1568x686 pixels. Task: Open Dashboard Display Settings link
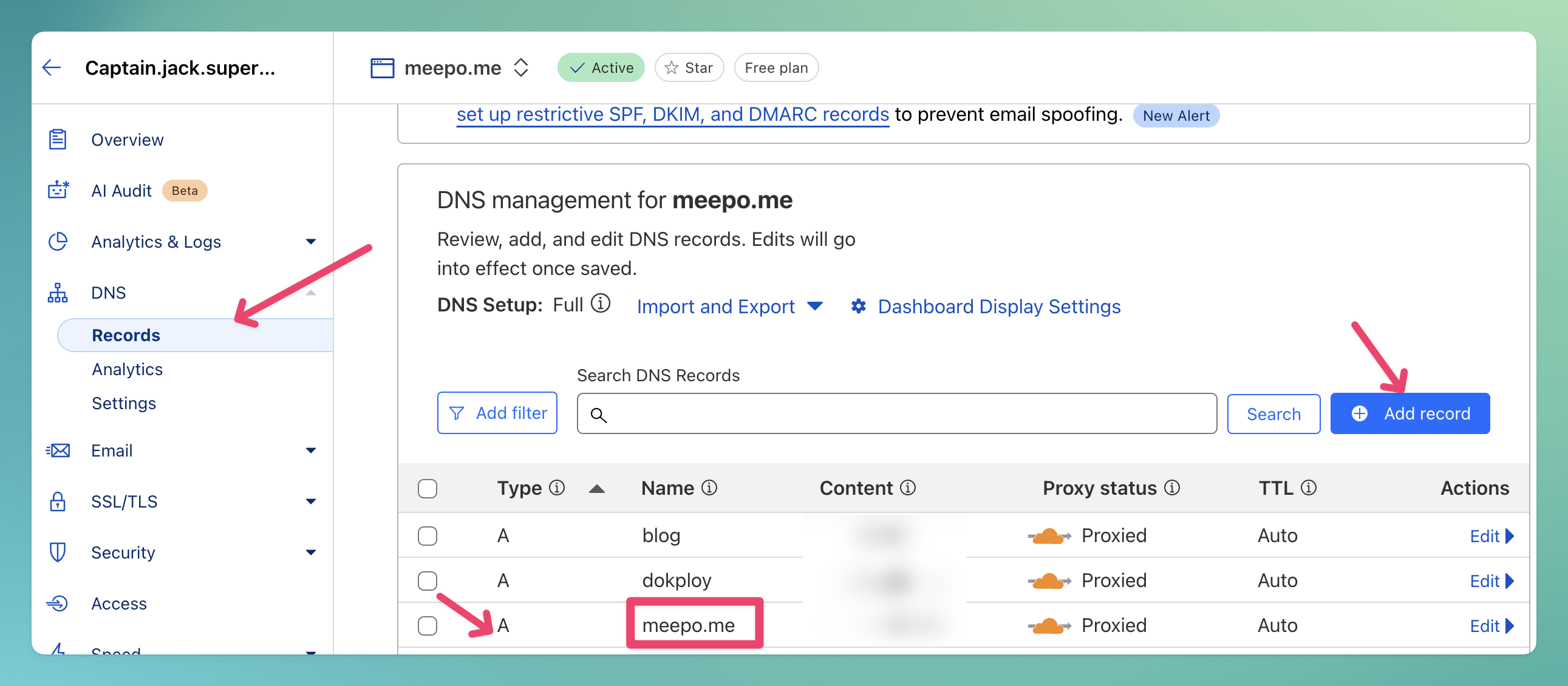coord(998,306)
